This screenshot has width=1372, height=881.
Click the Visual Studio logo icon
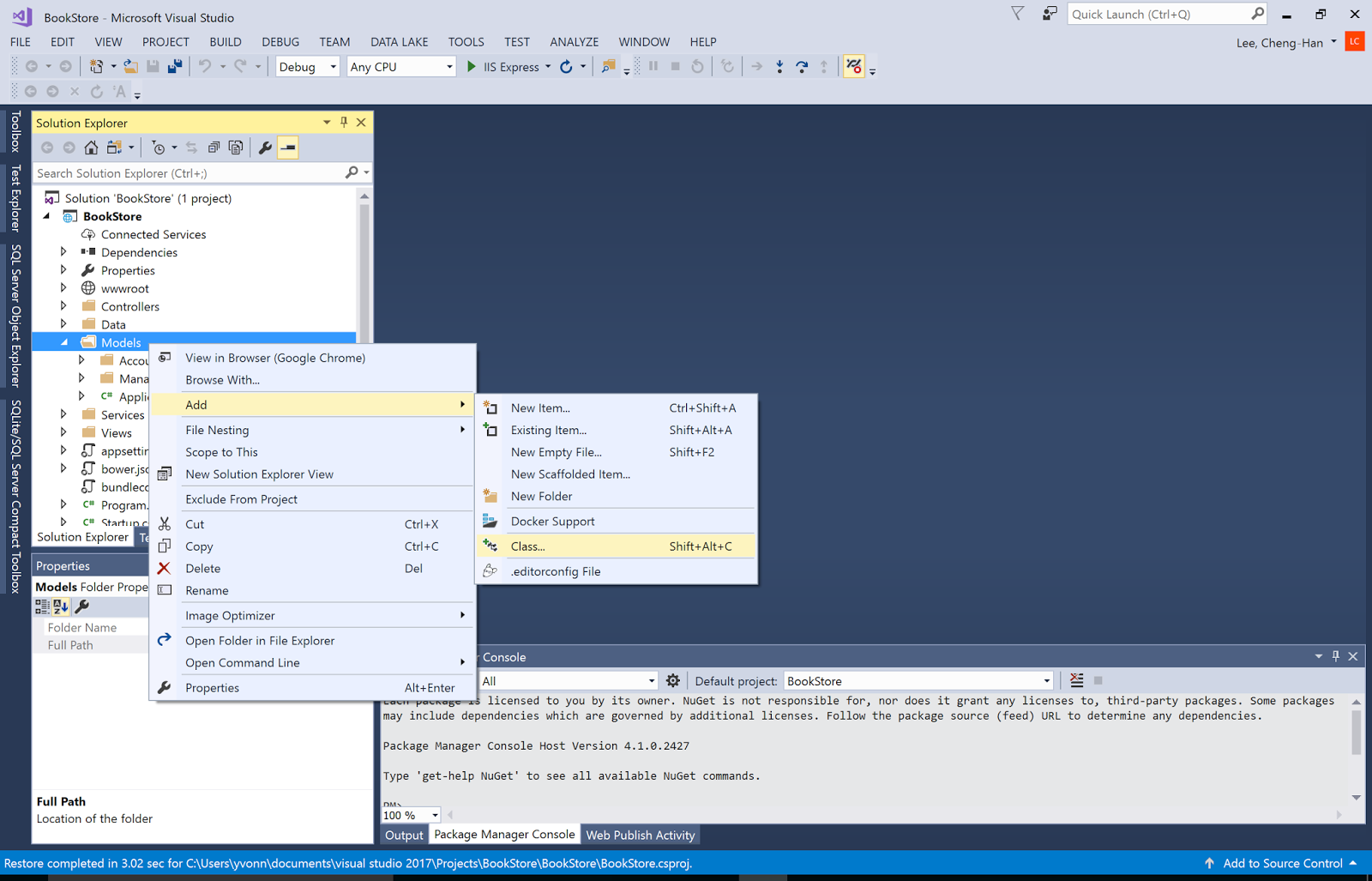[x=22, y=16]
